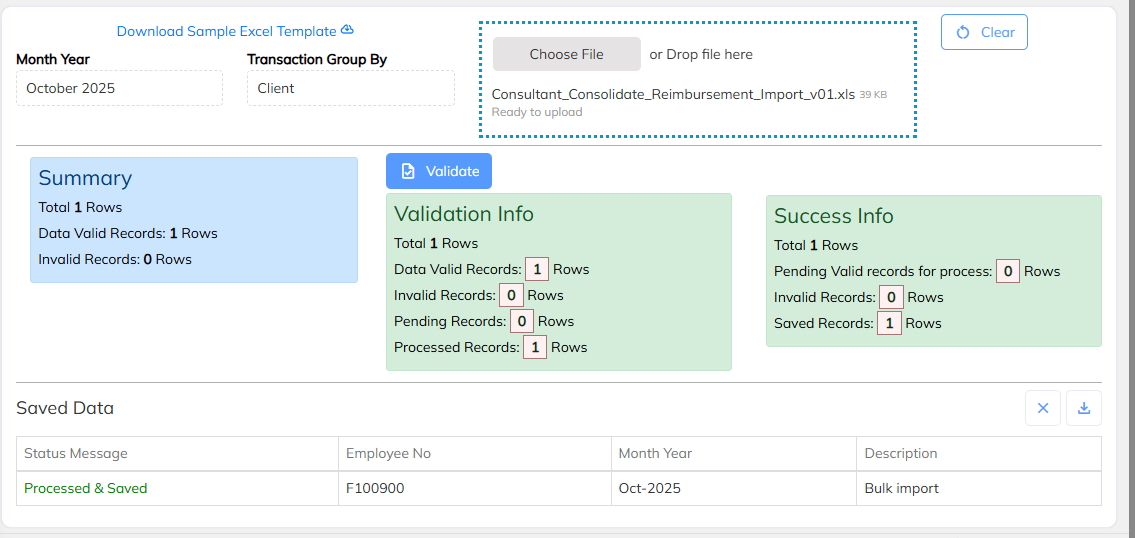
Task: Click employee number F100900 cell
Action: pyautogui.click(x=375, y=489)
